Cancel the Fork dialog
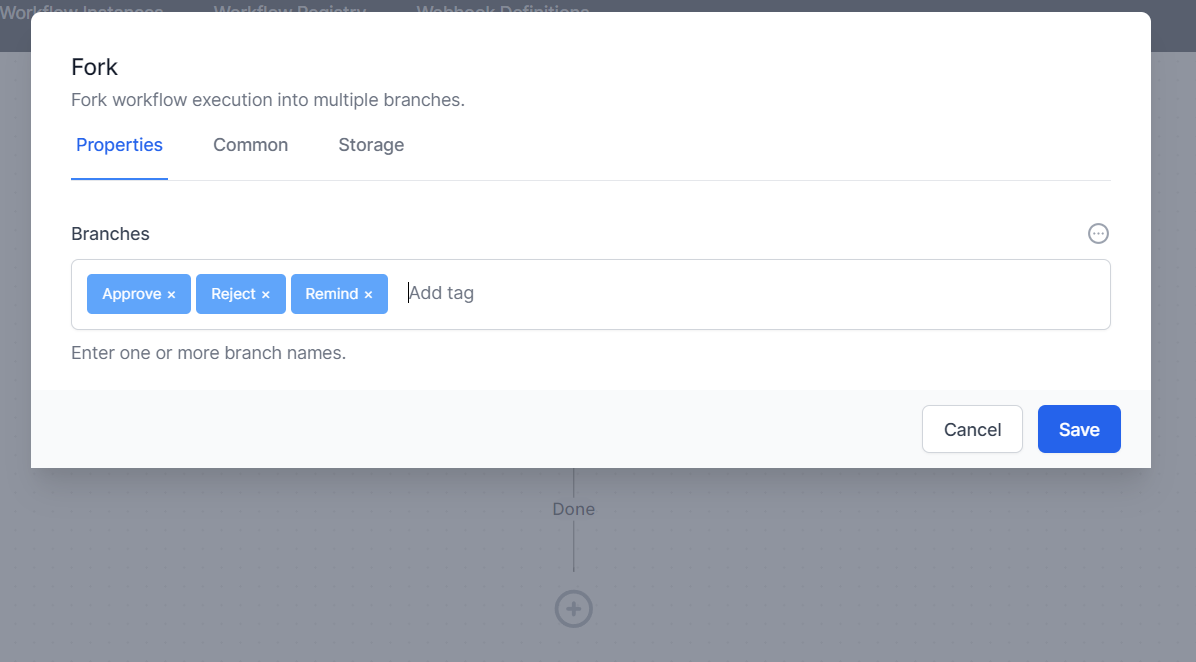This screenshot has height=662, width=1196. (971, 428)
